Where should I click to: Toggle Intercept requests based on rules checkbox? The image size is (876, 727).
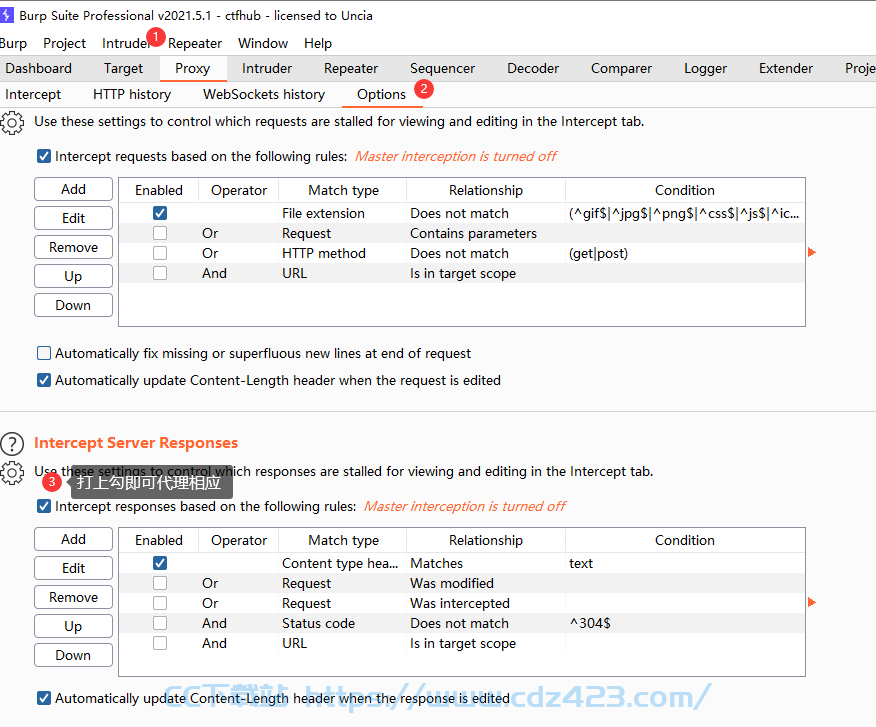44,156
